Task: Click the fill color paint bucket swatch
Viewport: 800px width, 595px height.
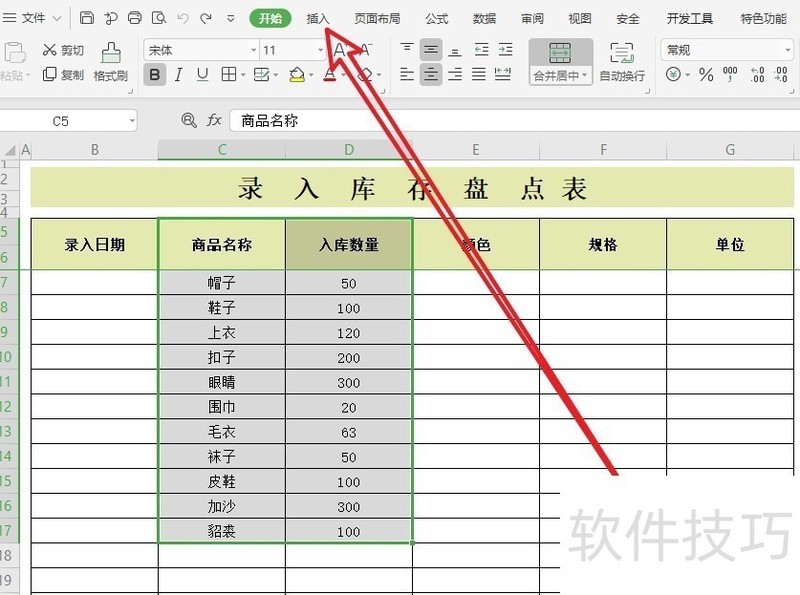Action: tap(296, 75)
